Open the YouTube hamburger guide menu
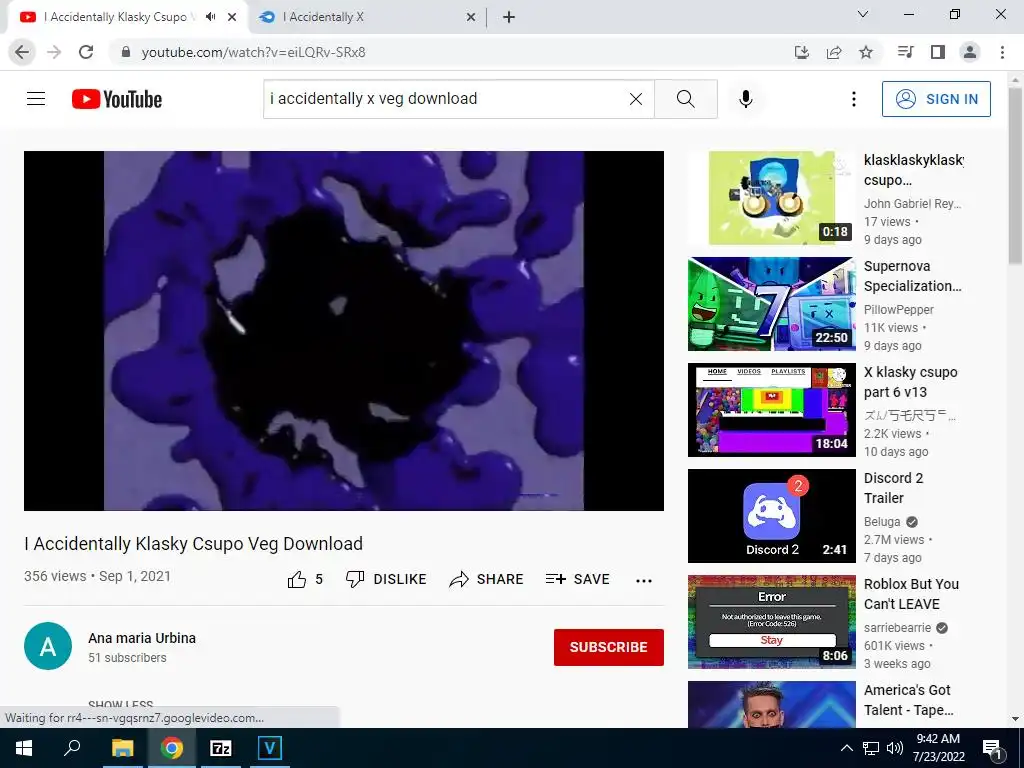 36,99
